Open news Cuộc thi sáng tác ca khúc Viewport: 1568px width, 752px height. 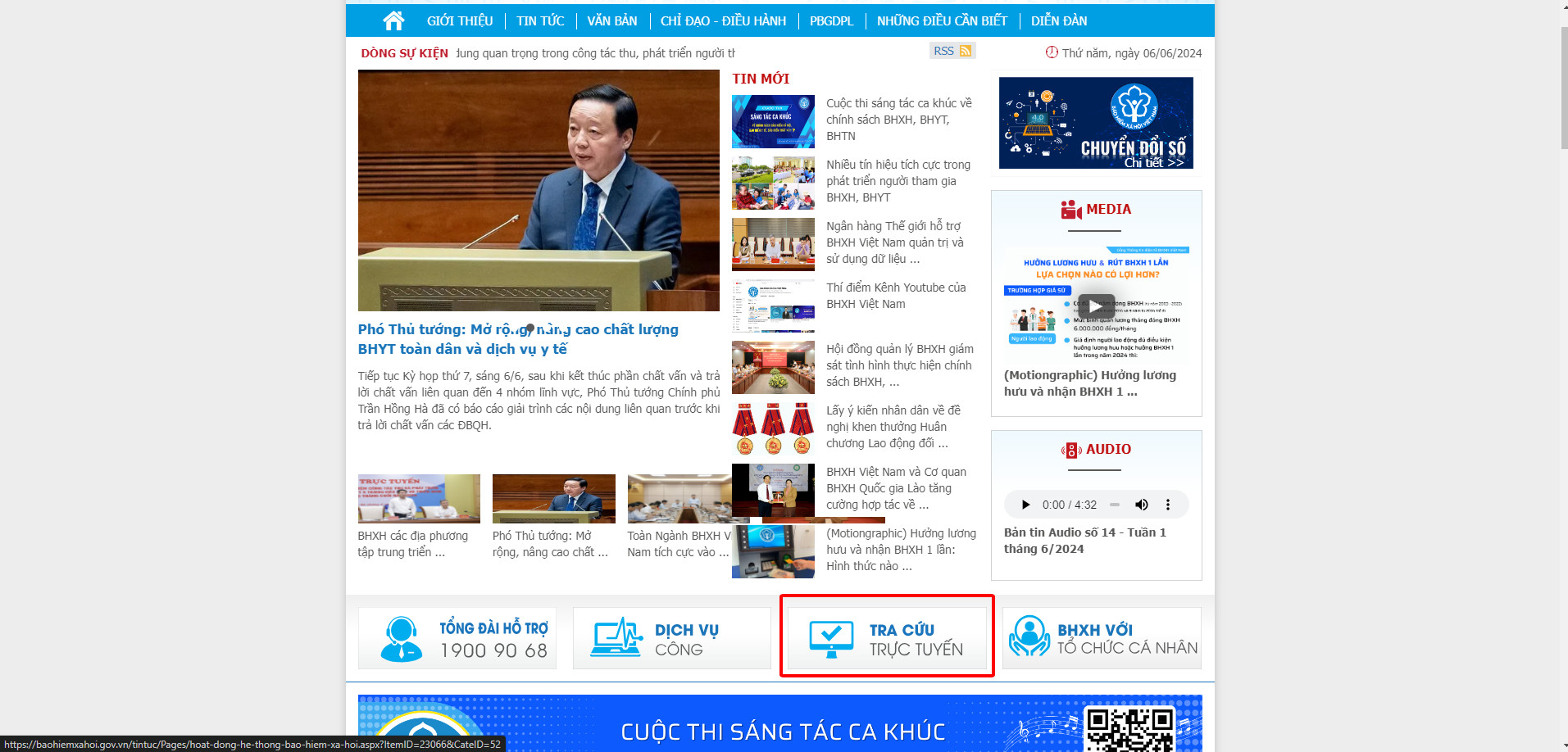(x=899, y=120)
